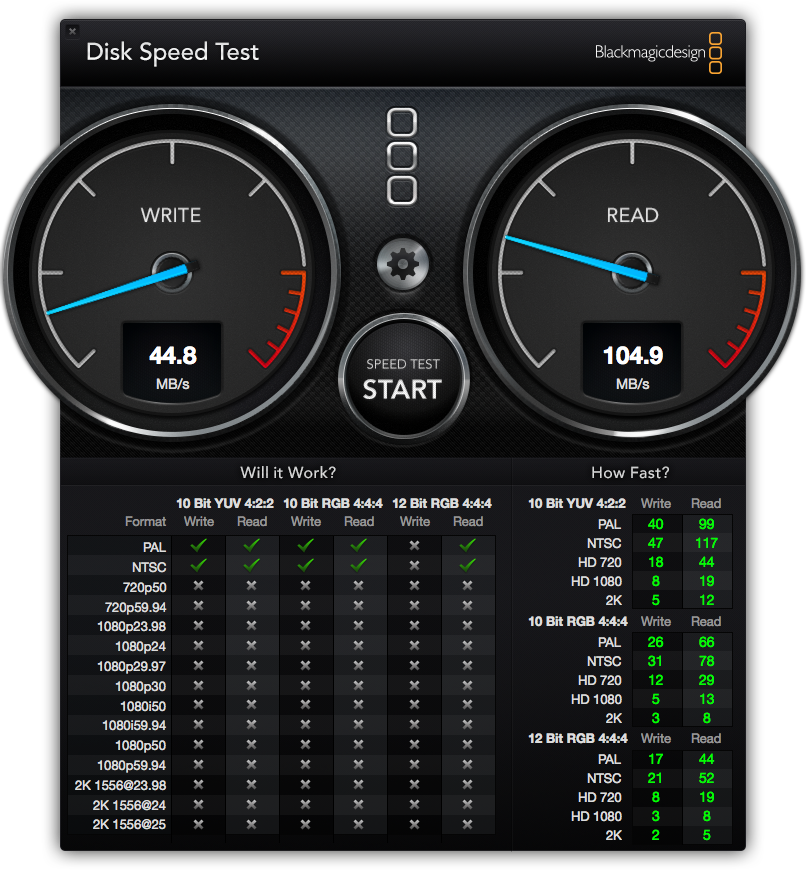Image resolution: width=806 pixels, height=870 pixels.
Task: Click the READ gauge label
Action: pyautogui.click(x=632, y=215)
